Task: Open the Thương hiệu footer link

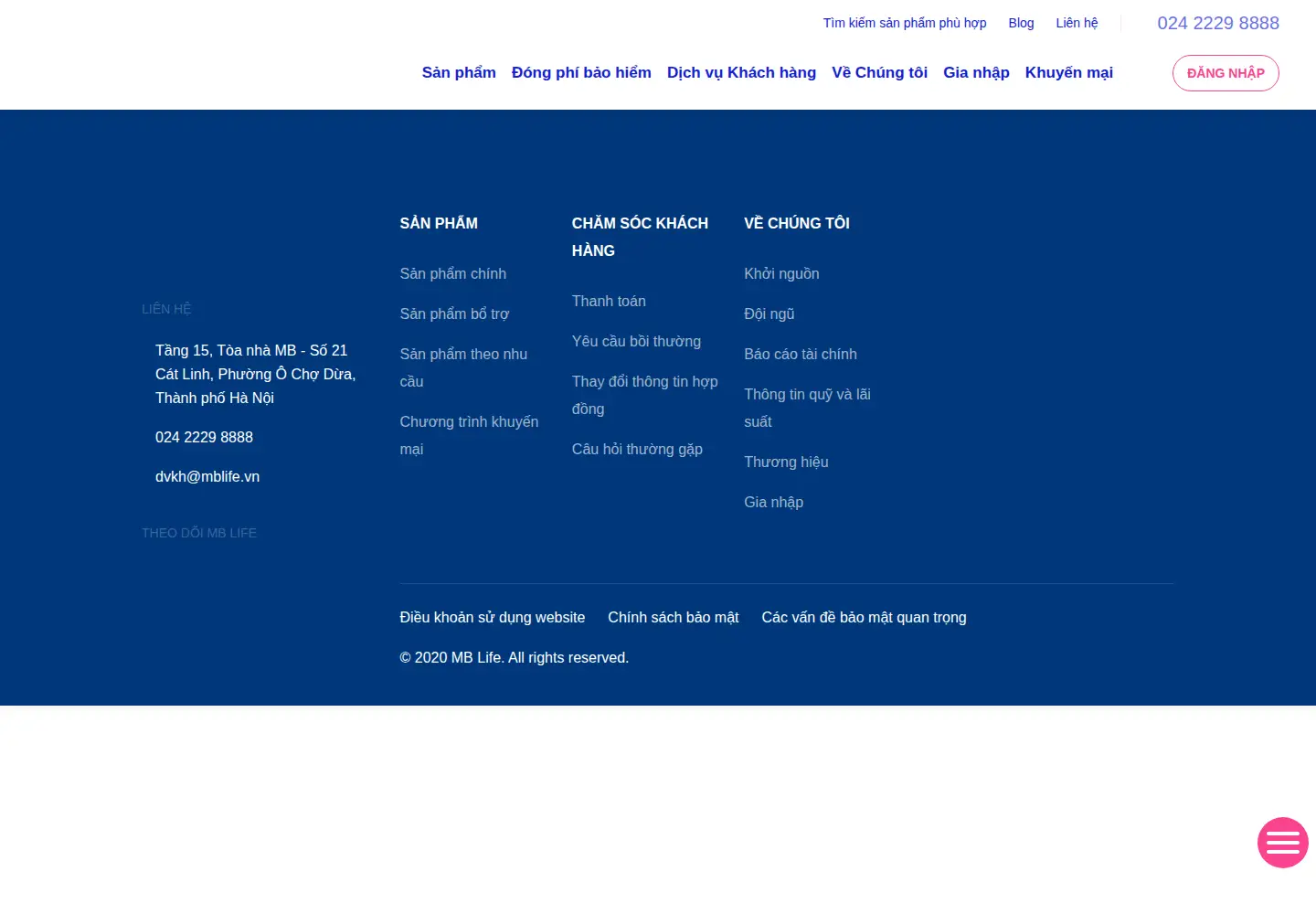Action: pyautogui.click(x=786, y=462)
